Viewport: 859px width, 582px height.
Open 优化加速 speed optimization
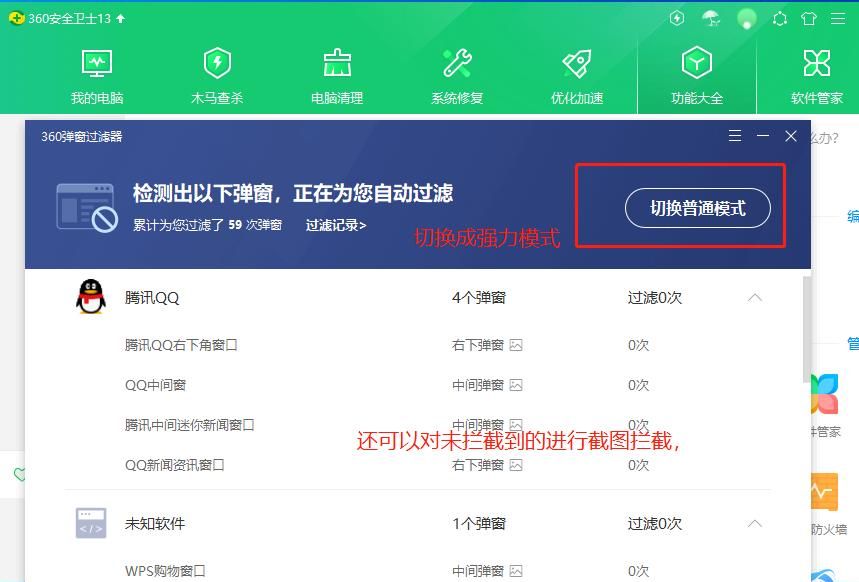point(577,73)
